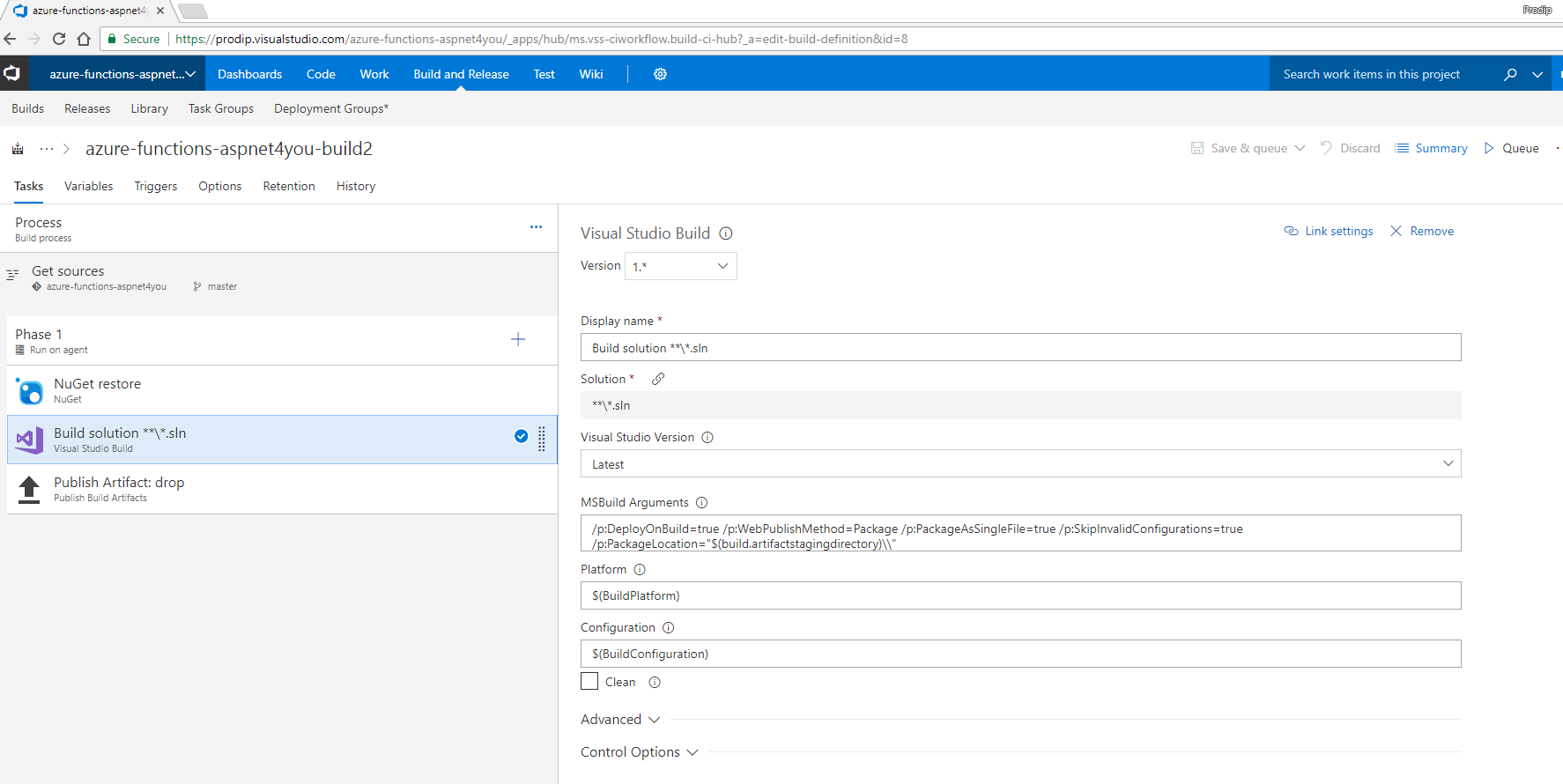Show info for Platform field
The image size is (1563, 784).
tap(641, 569)
